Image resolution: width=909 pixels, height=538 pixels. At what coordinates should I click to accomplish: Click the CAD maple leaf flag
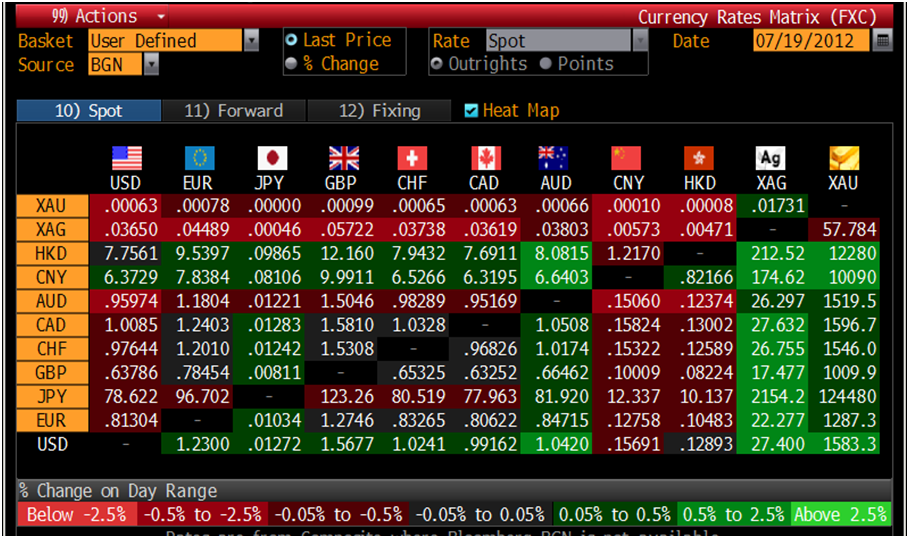click(484, 158)
